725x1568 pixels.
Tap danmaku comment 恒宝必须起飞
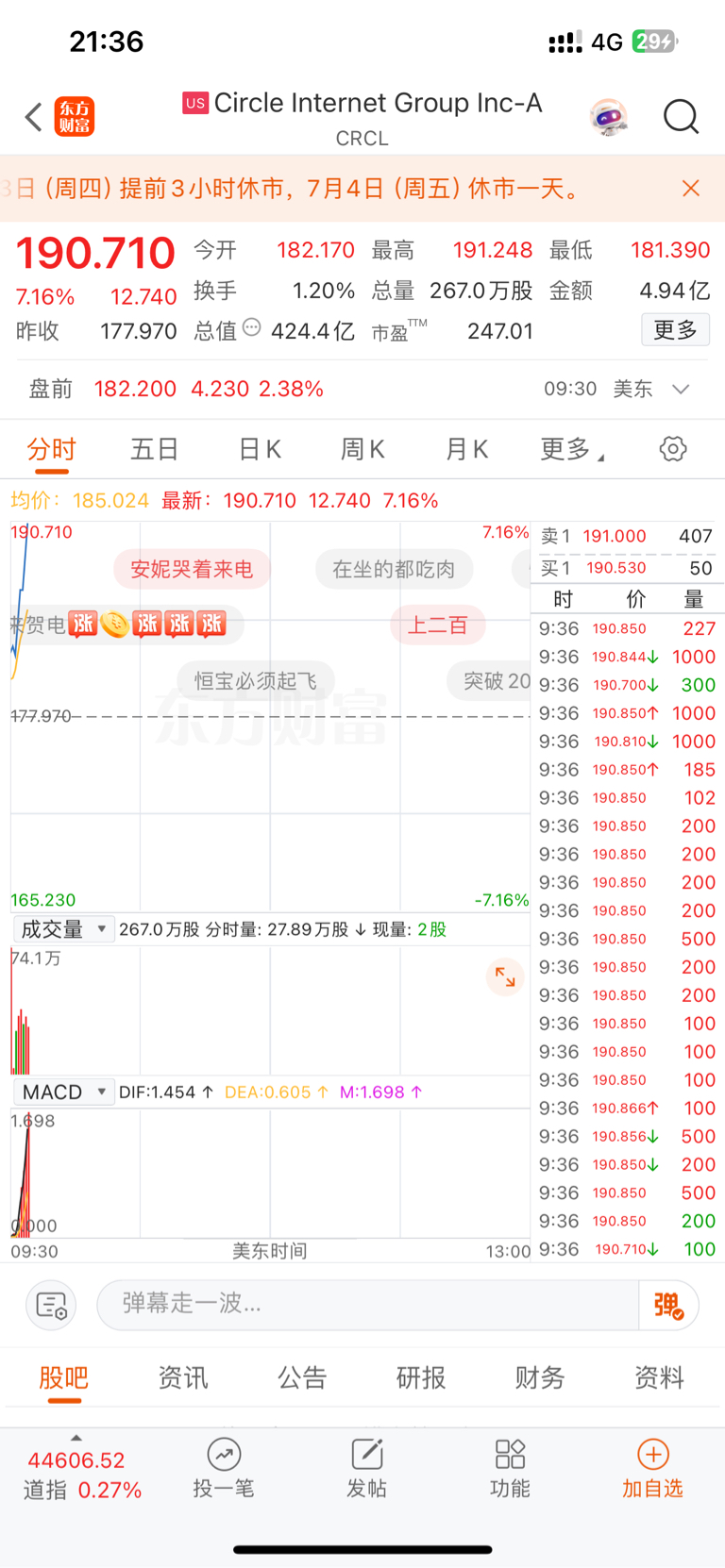[x=256, y=680]
